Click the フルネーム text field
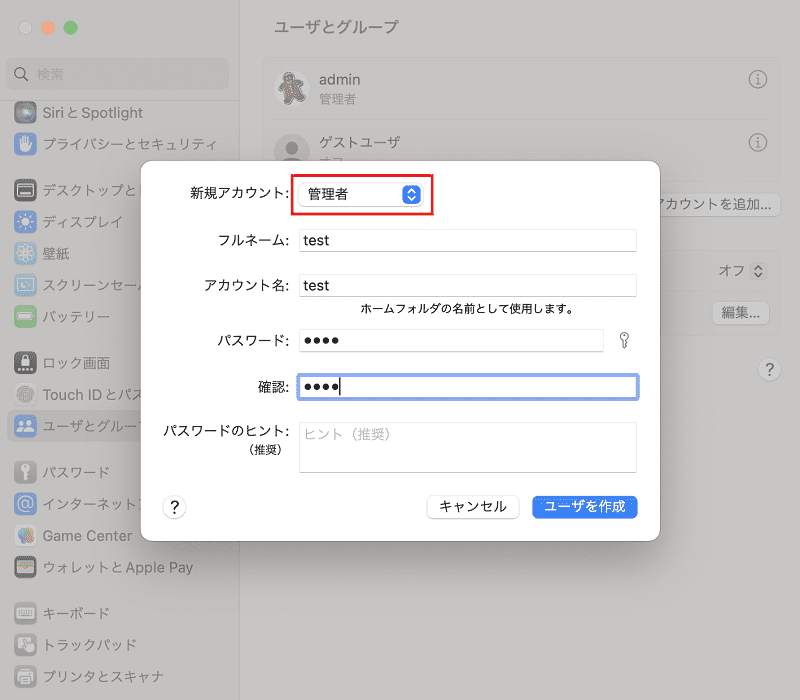800x700 pixels. coord(467,240)
